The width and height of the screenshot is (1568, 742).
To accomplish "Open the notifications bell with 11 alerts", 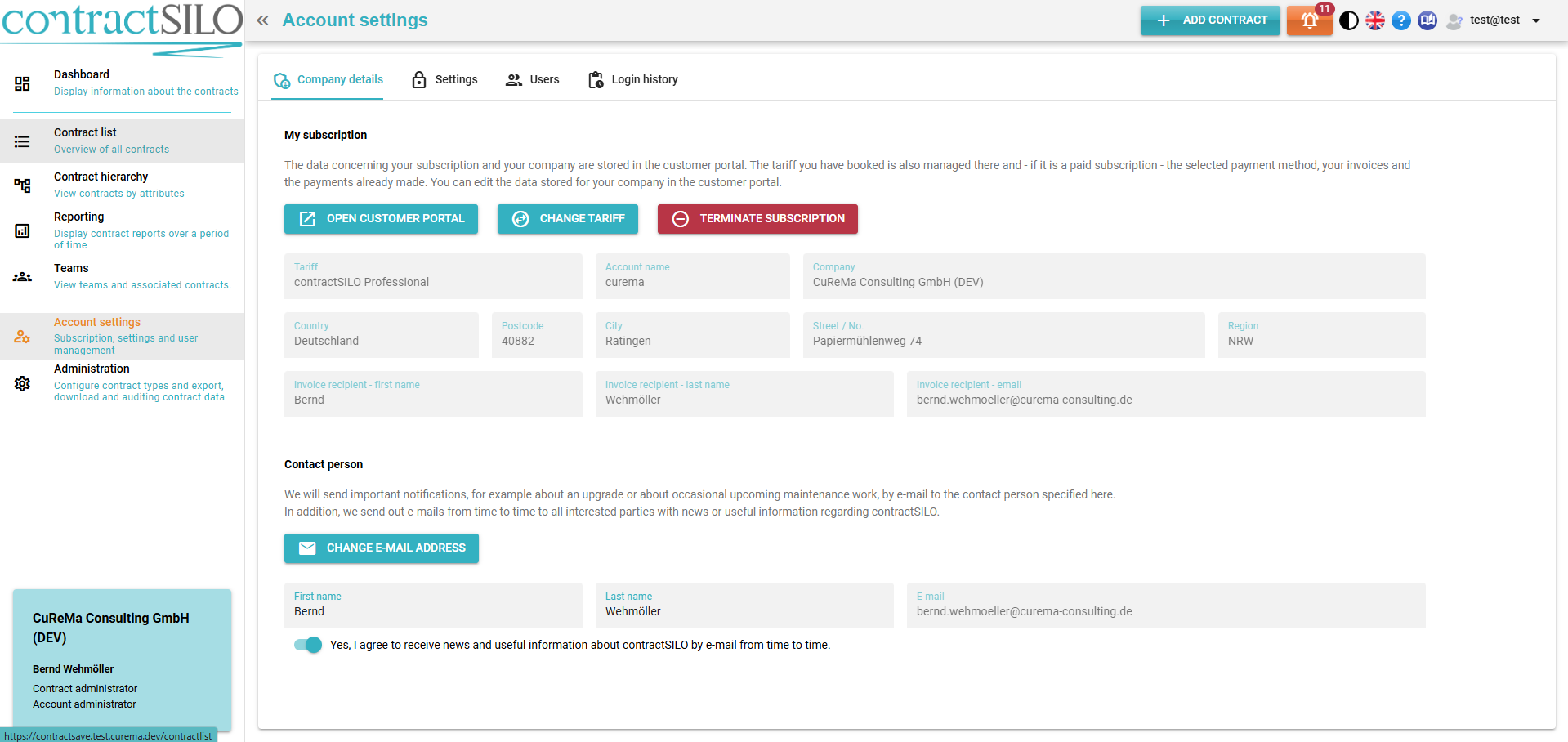I will point(1309,20).
